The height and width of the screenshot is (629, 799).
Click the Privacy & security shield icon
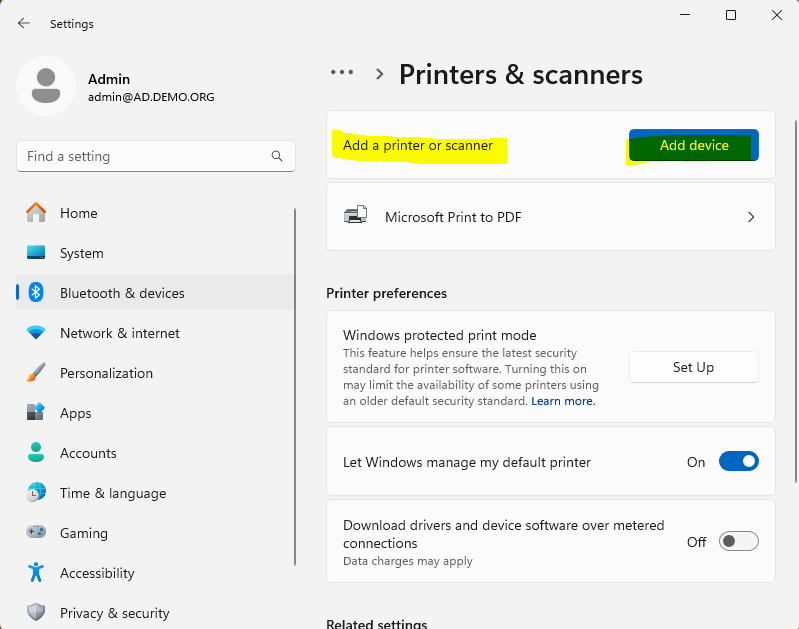coord(36,612)
